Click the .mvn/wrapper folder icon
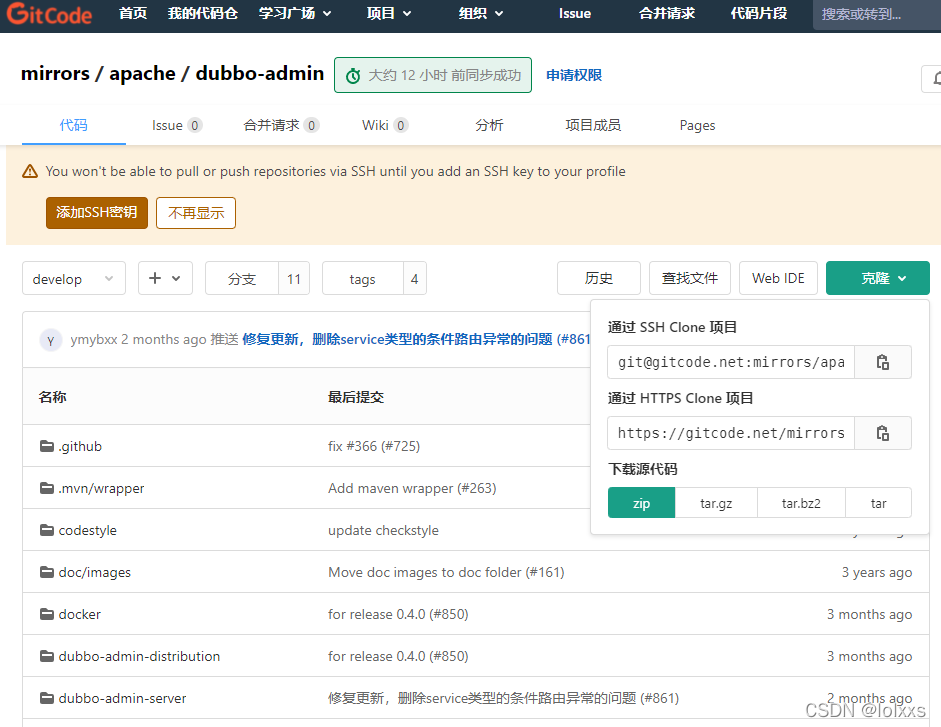Viewport: 941px width, 727px height. [47, 488]
